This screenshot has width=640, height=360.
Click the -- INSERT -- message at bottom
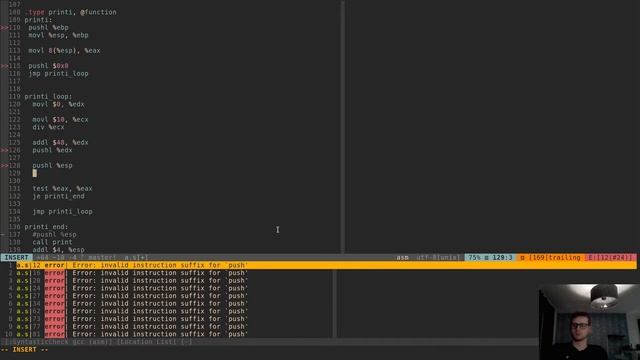pos(24,350)
